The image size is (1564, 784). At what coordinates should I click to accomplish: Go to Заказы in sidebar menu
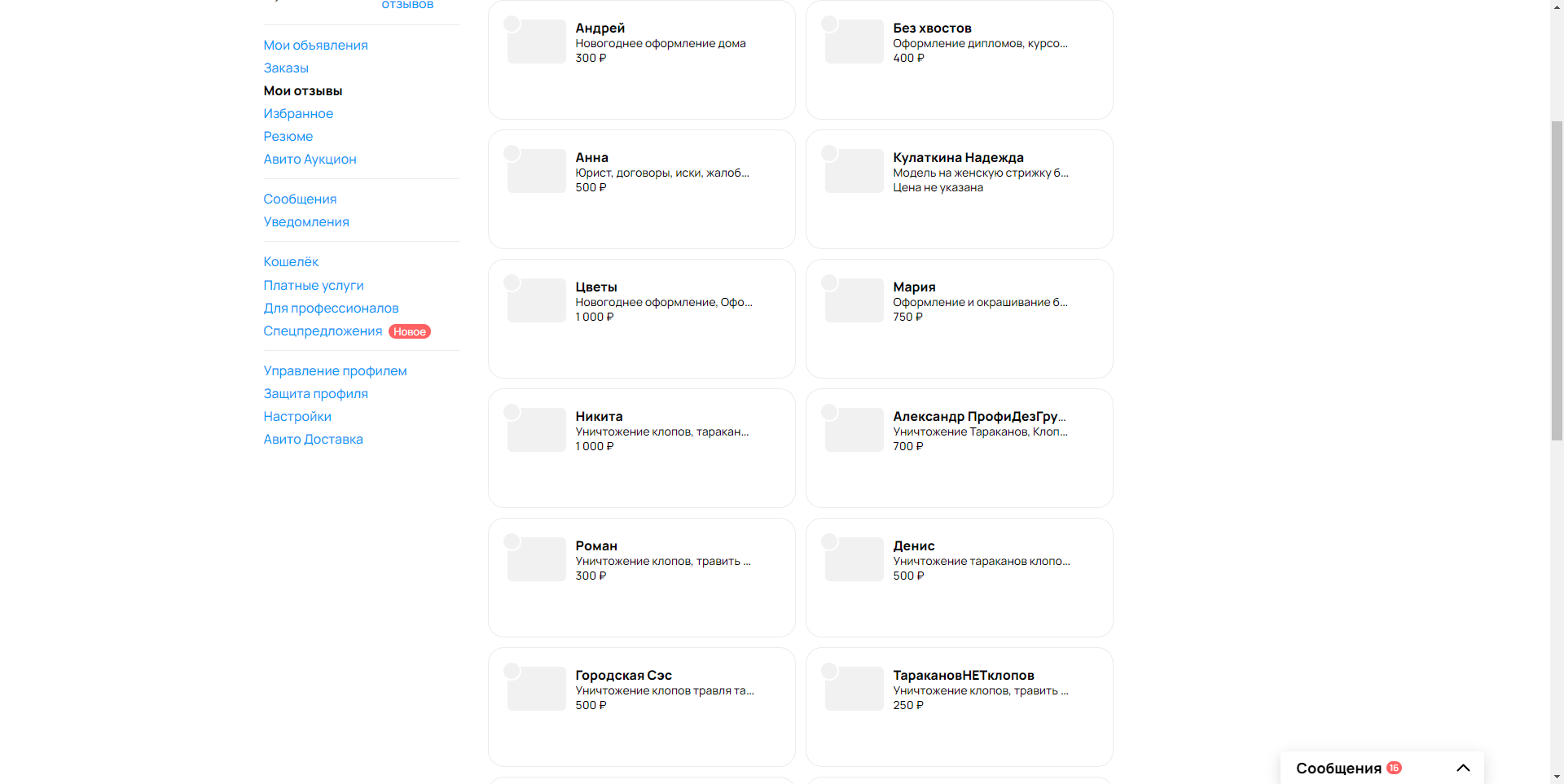pyautogui.click(x=286, y=68)
